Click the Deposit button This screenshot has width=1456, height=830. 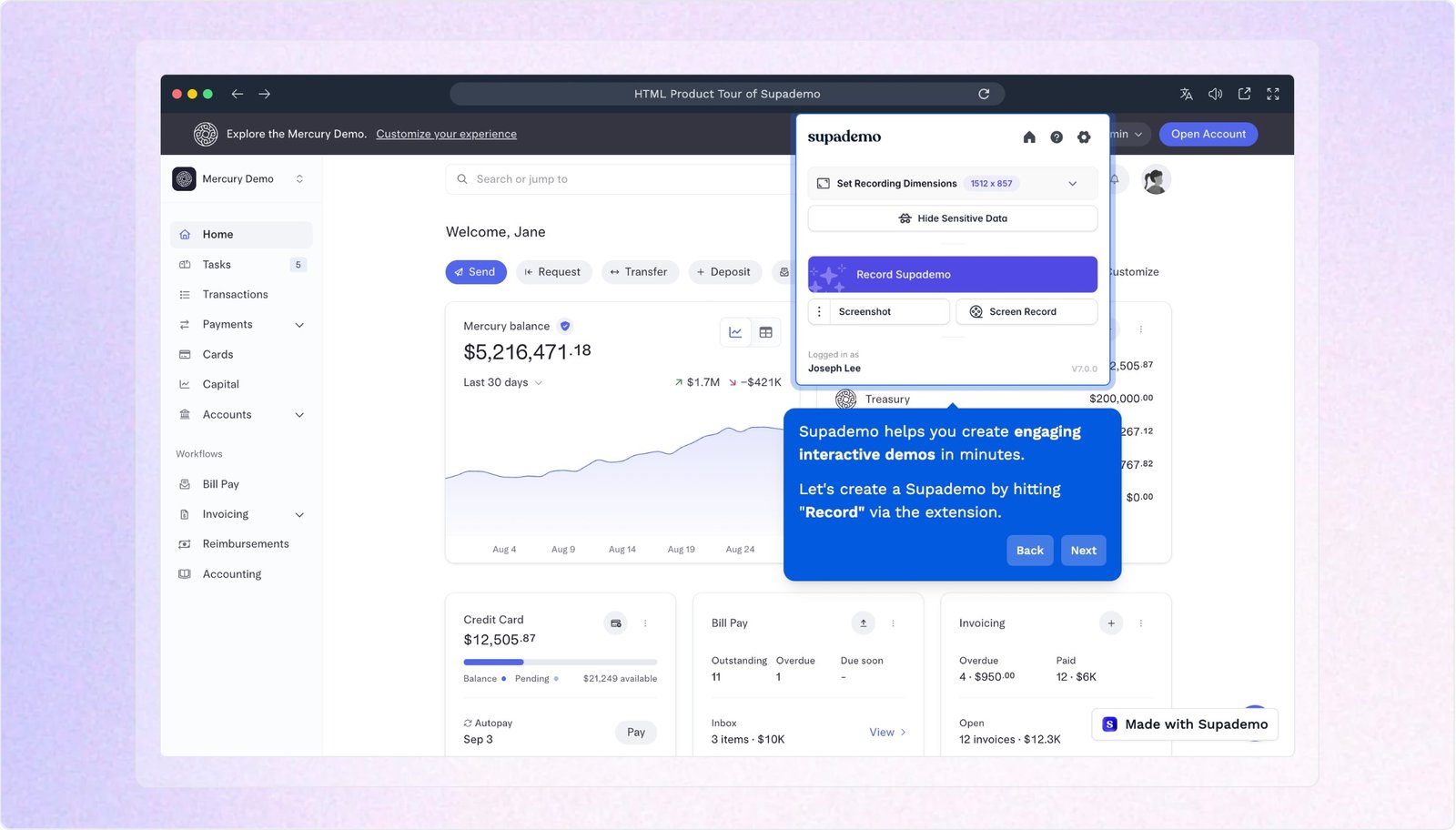(x=724, y=272)
